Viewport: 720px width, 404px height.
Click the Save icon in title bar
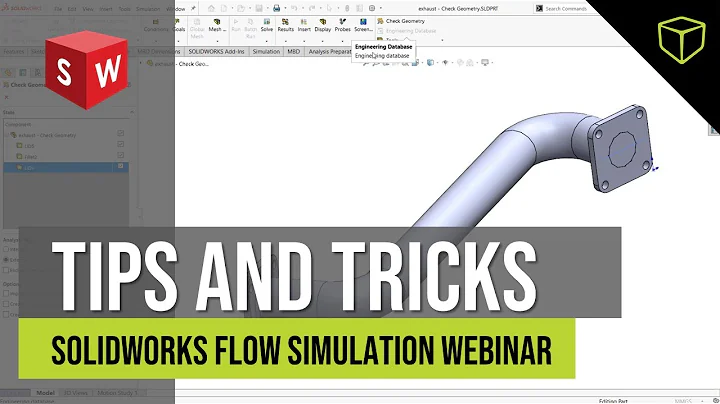pos(259,8)
